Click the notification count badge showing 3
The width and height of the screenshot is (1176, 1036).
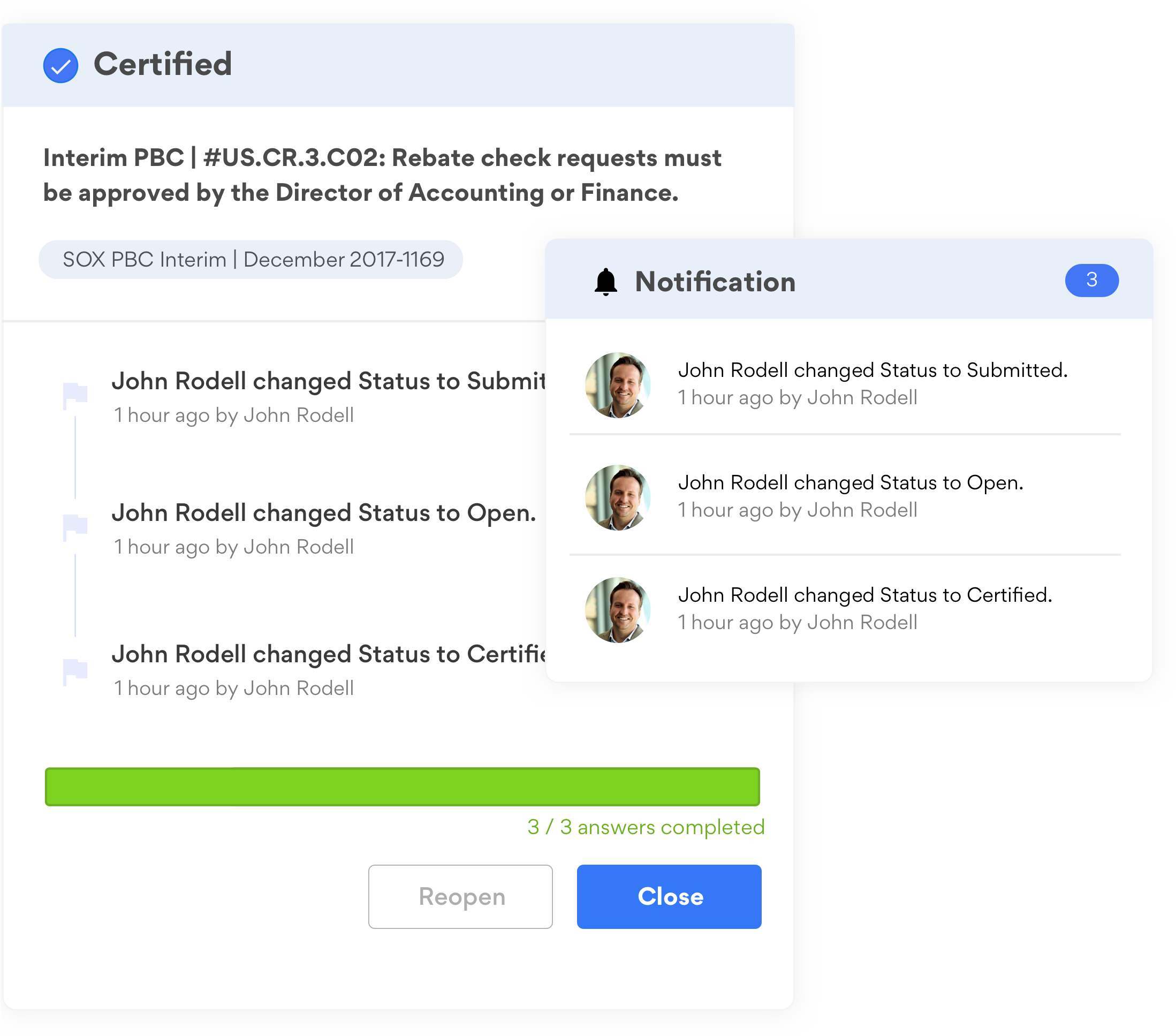1091,281
